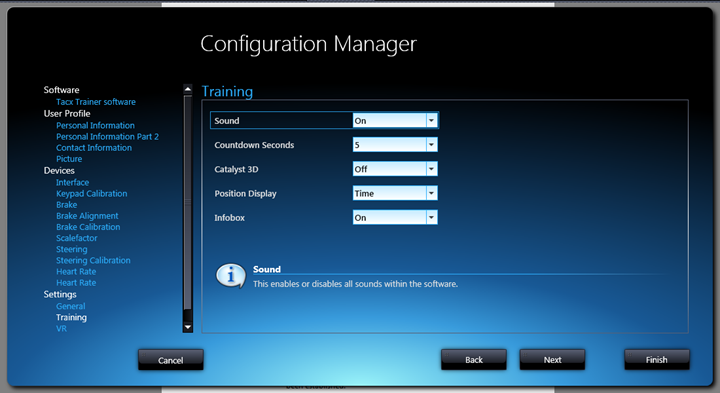Image resolution: width=720 pixels, height=393 pixels.
Task: Select the Brake page link
Action: 67,205
